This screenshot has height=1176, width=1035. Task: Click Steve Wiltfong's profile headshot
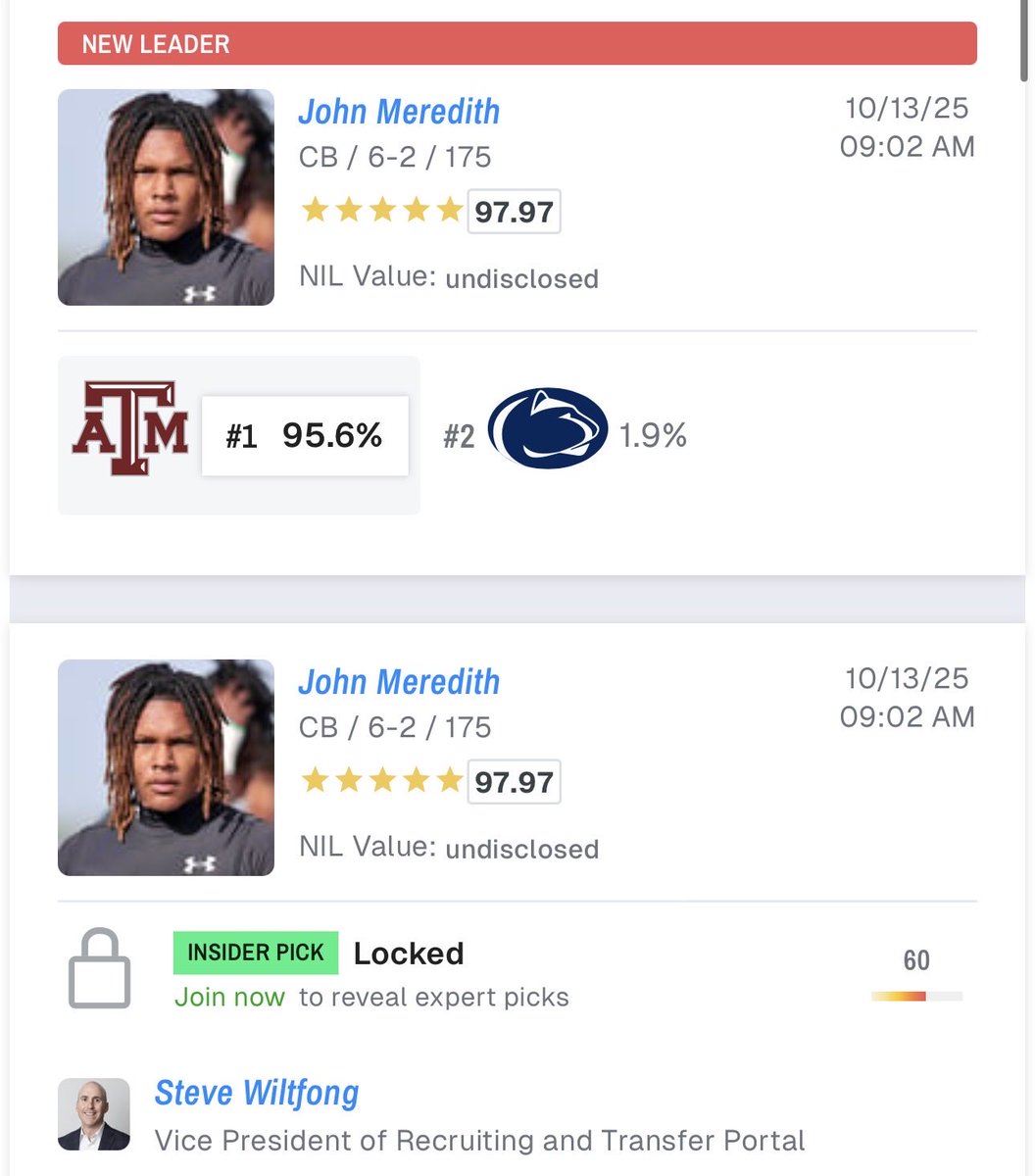[x=94, y=1114]
